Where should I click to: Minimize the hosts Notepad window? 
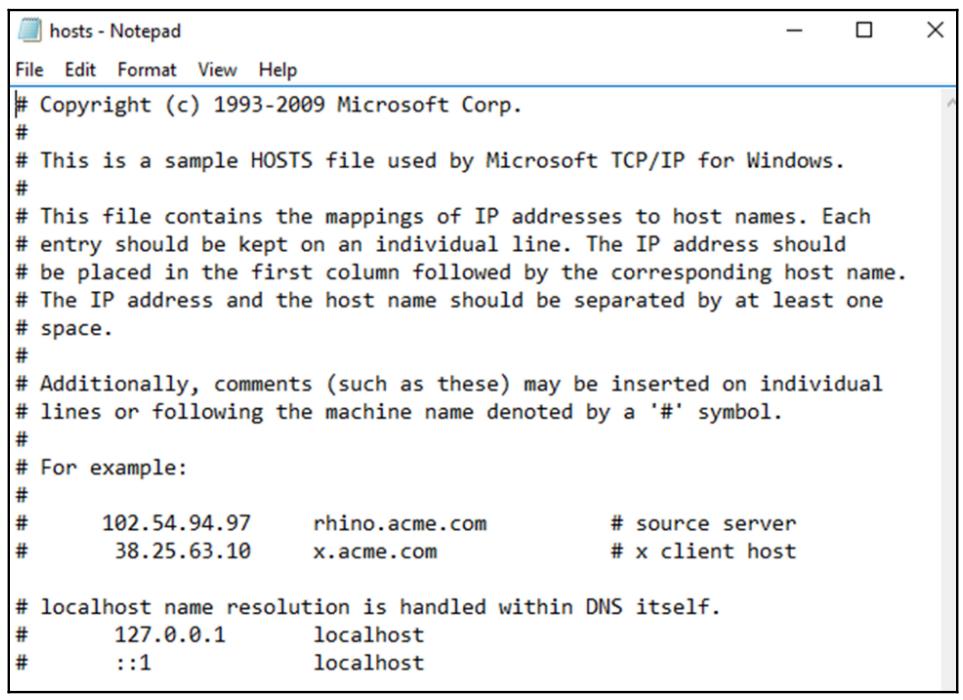(795, 31)
